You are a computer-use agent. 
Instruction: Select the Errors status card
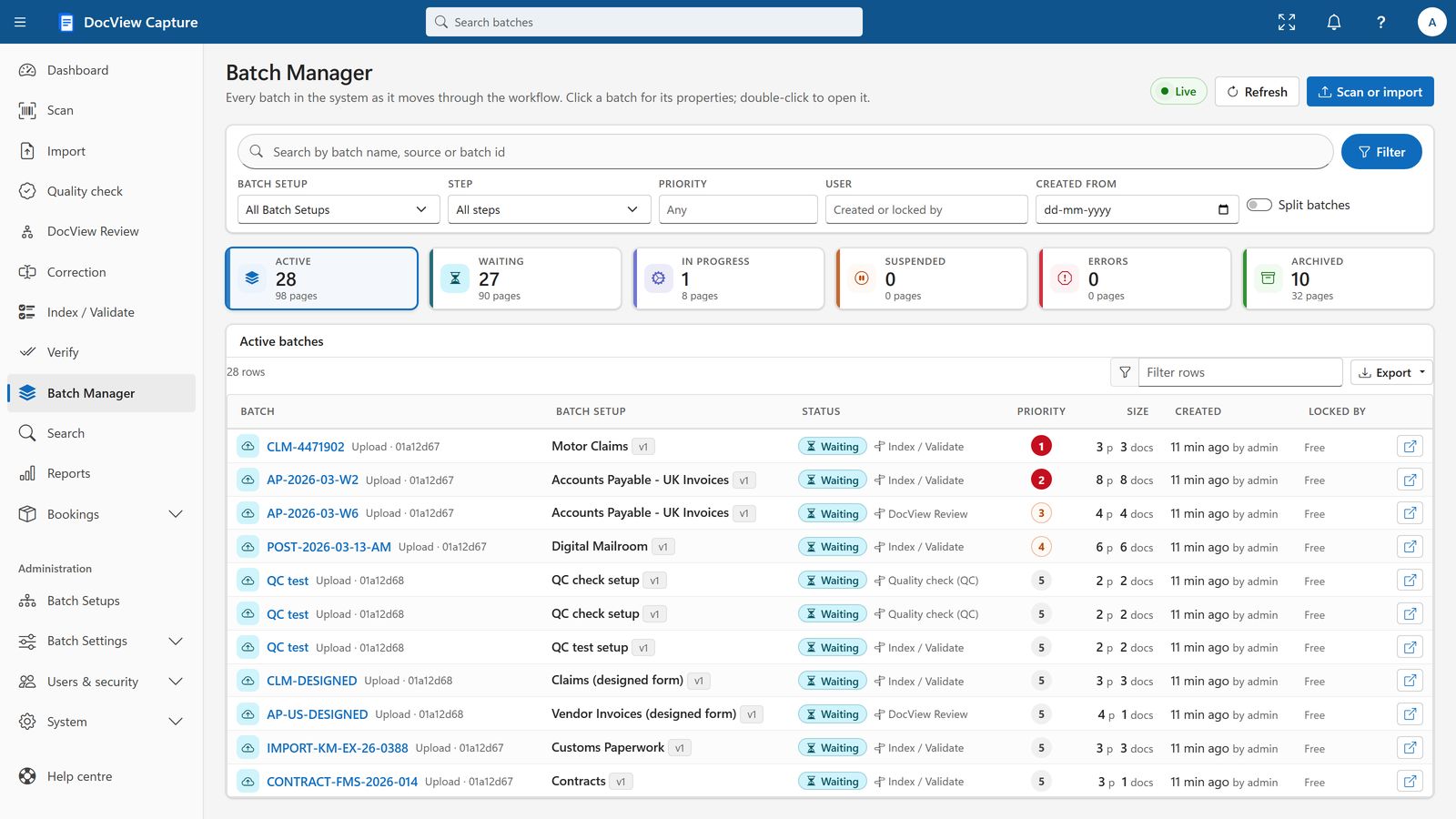(1135, 278)
